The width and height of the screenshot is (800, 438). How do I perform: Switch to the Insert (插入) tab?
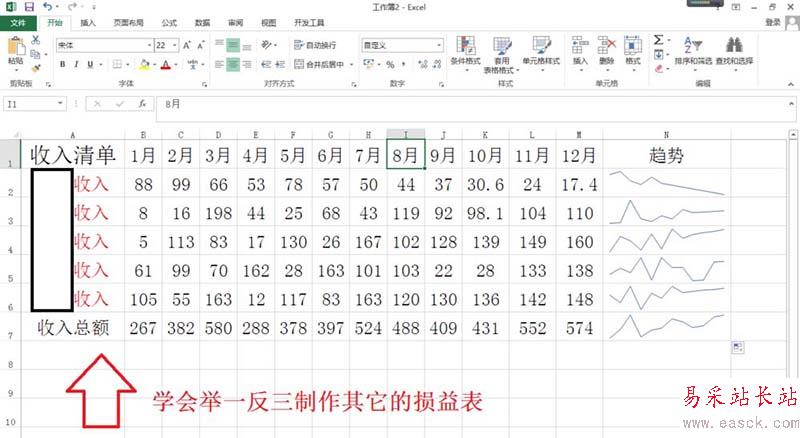(88, 23)
